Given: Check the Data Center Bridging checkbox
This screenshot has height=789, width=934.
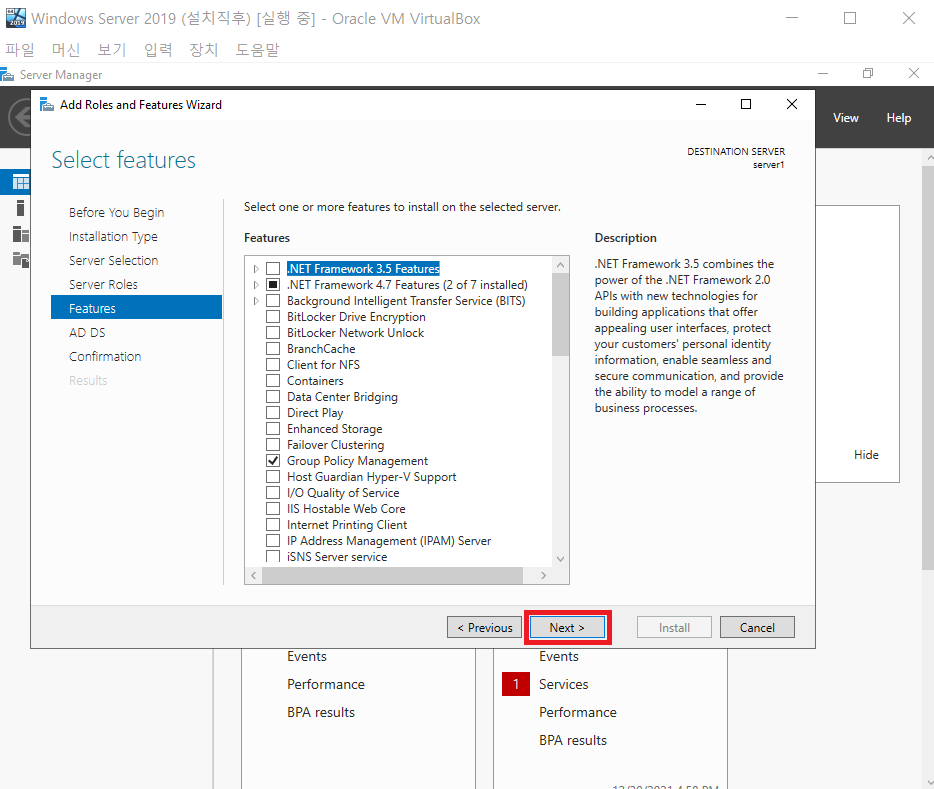Looking at the screenshot, I should point(273,397).
